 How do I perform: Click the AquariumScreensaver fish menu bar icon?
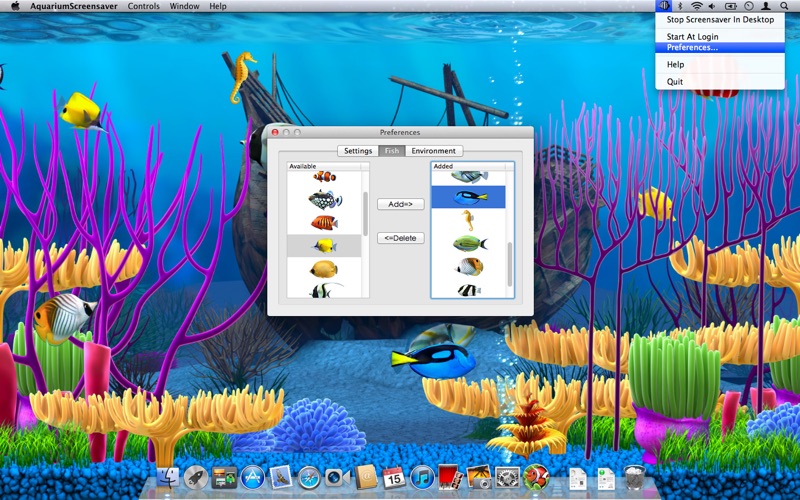click(x=664, y=6)
